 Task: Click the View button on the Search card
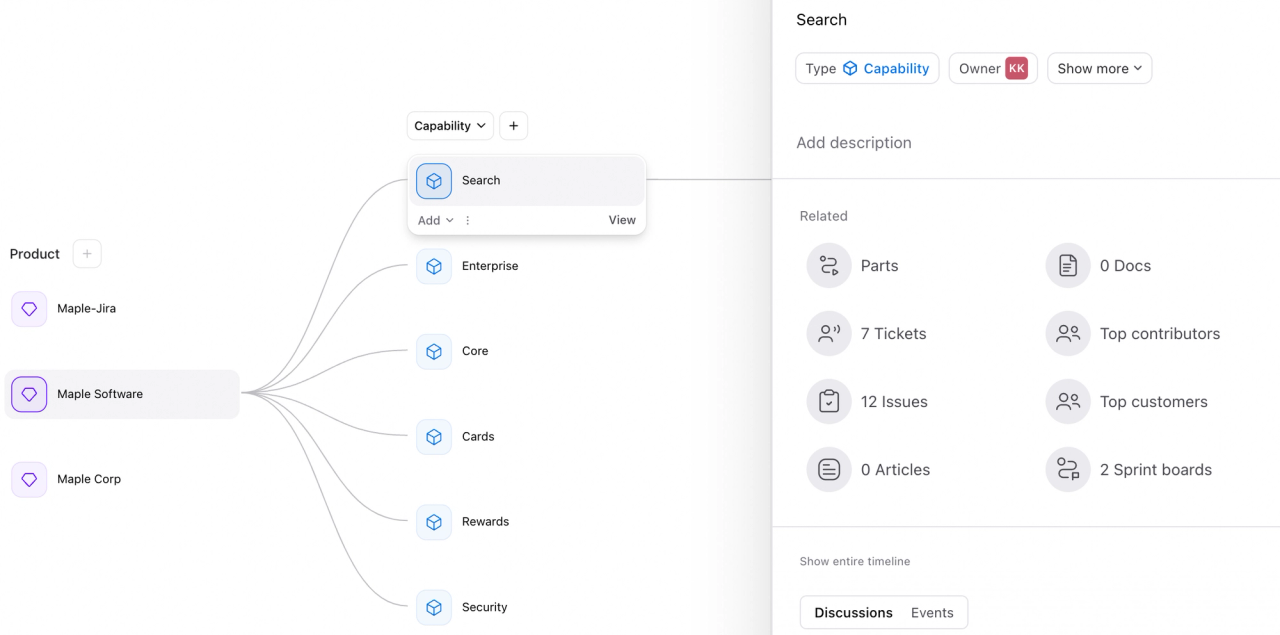coord(622,219)
